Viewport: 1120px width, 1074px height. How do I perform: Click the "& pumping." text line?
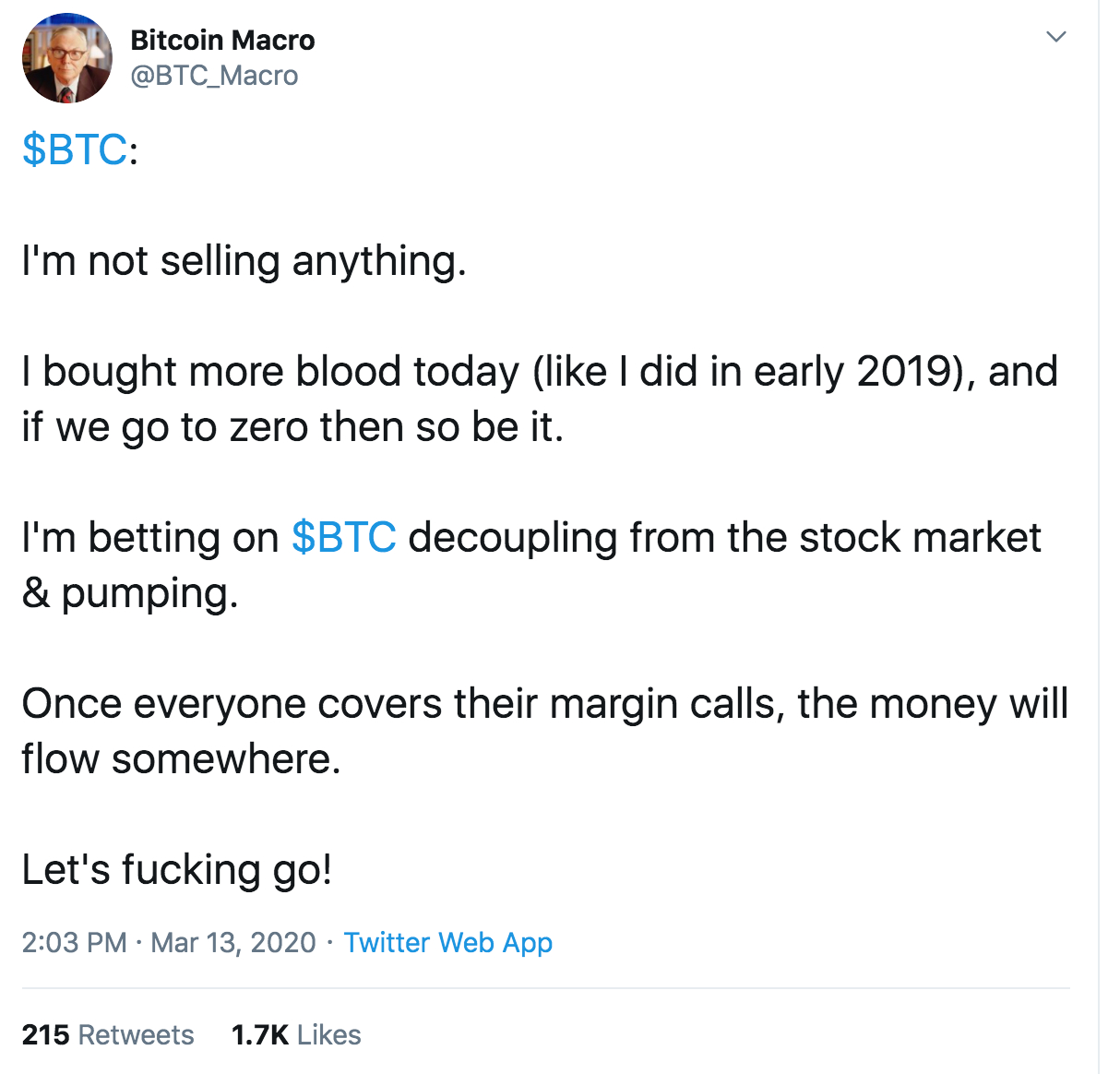(x=130, y=593)
